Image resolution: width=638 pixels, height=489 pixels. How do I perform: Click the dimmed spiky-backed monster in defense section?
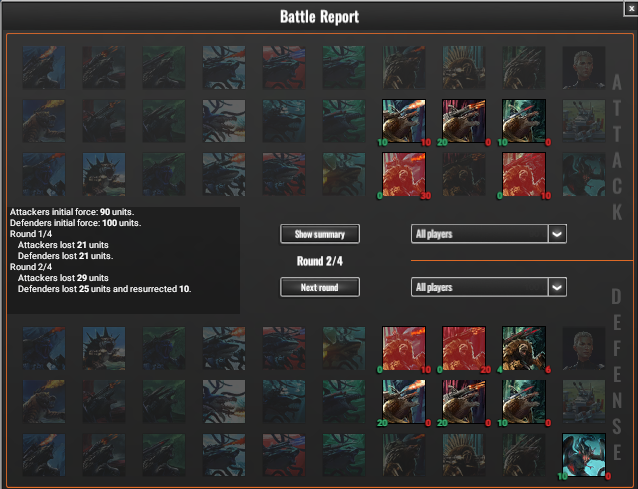pos(104,348)
